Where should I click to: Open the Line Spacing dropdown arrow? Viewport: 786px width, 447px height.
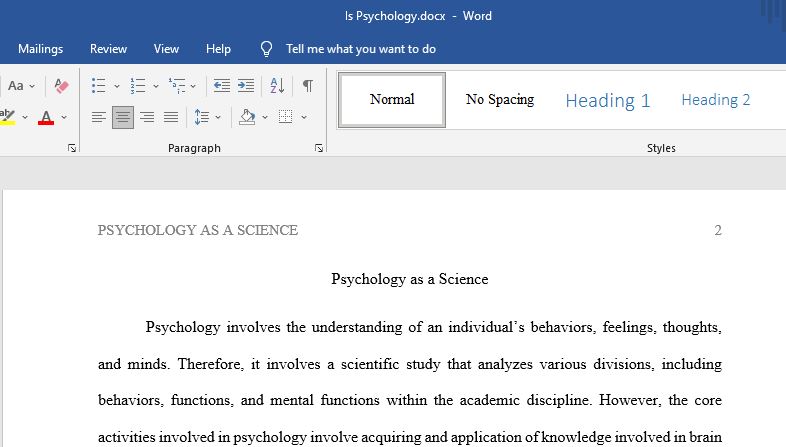[218, 117]
